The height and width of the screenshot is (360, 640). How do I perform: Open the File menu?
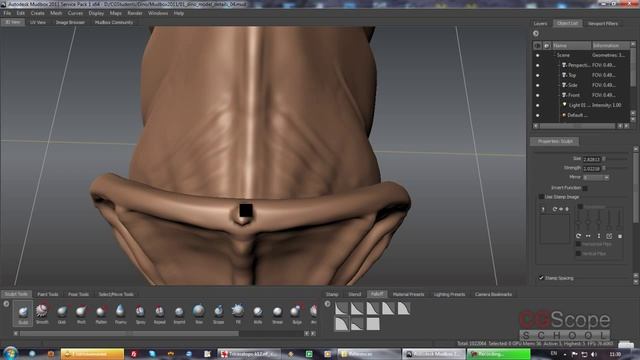tap(7, 13)
